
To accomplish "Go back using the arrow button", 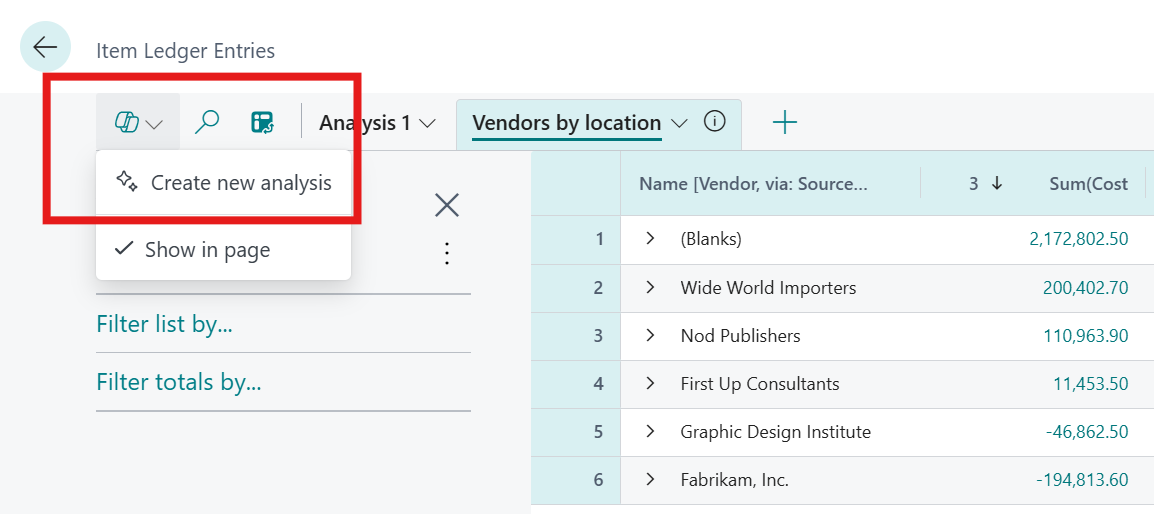I will [x=45, y=47].
